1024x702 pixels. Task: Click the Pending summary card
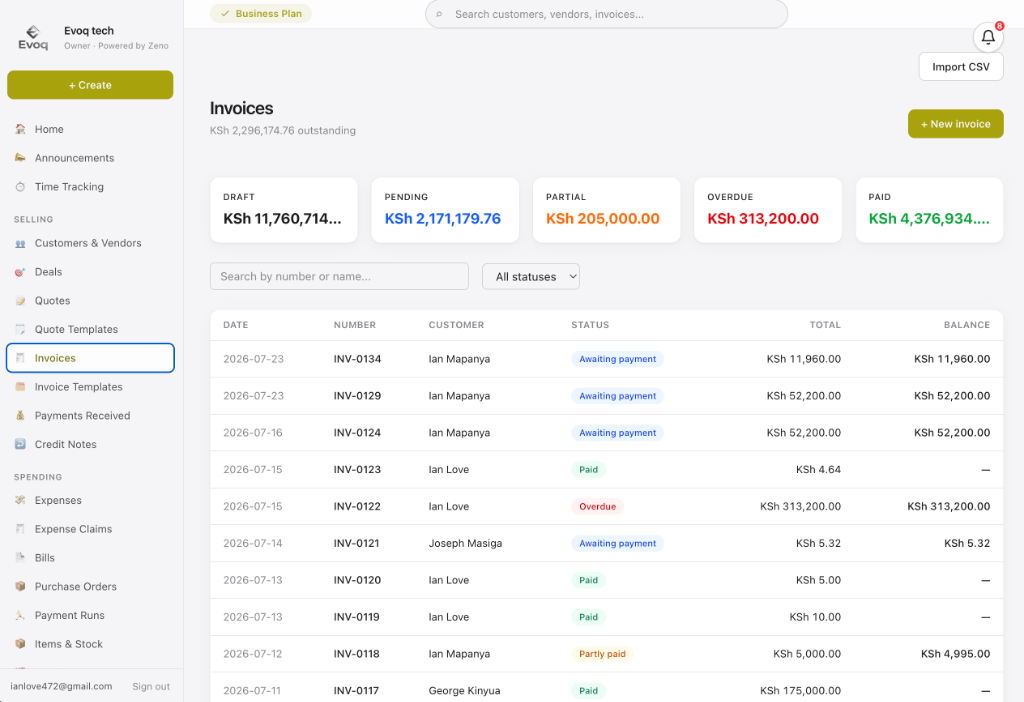tap(445, 210)
